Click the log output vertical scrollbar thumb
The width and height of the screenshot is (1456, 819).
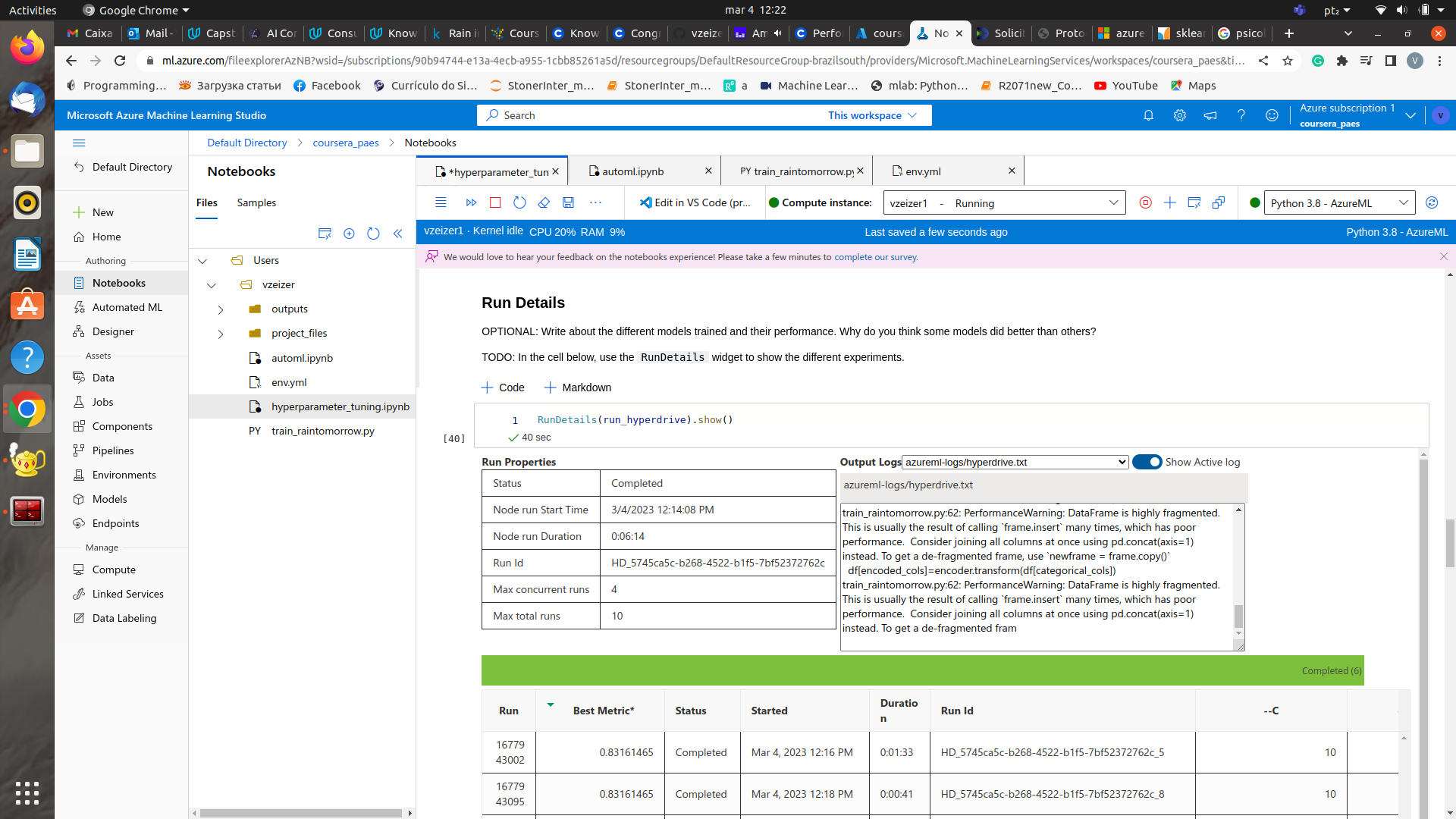tap(1238, 615)
